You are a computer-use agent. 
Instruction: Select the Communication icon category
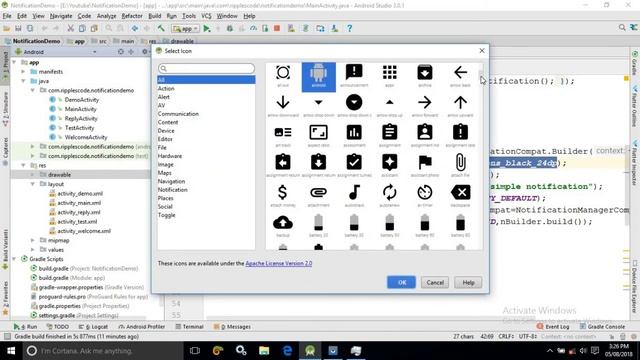pyautogui.click(x=178, y=114)
